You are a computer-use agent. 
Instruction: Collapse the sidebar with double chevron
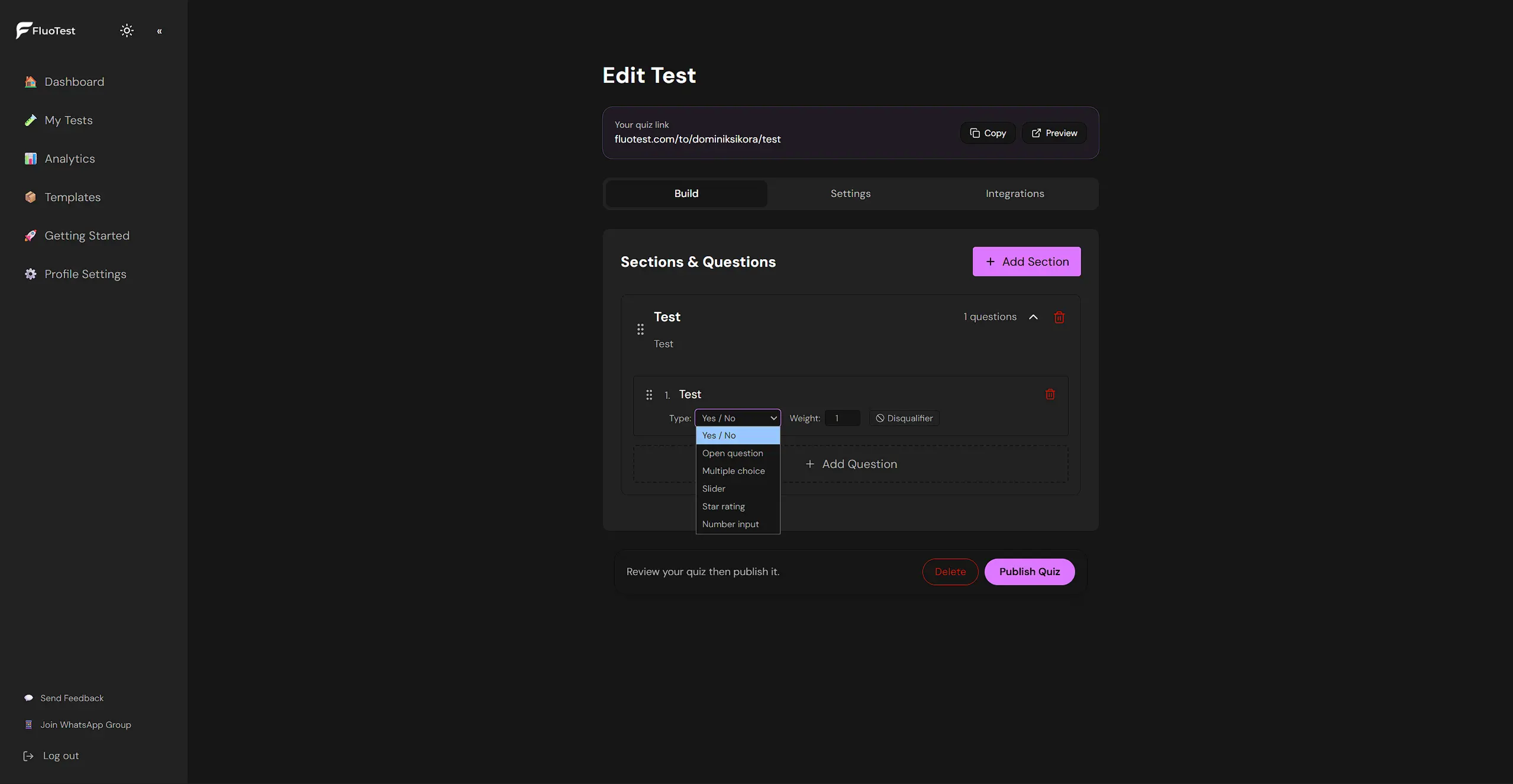tap(159, 31)
